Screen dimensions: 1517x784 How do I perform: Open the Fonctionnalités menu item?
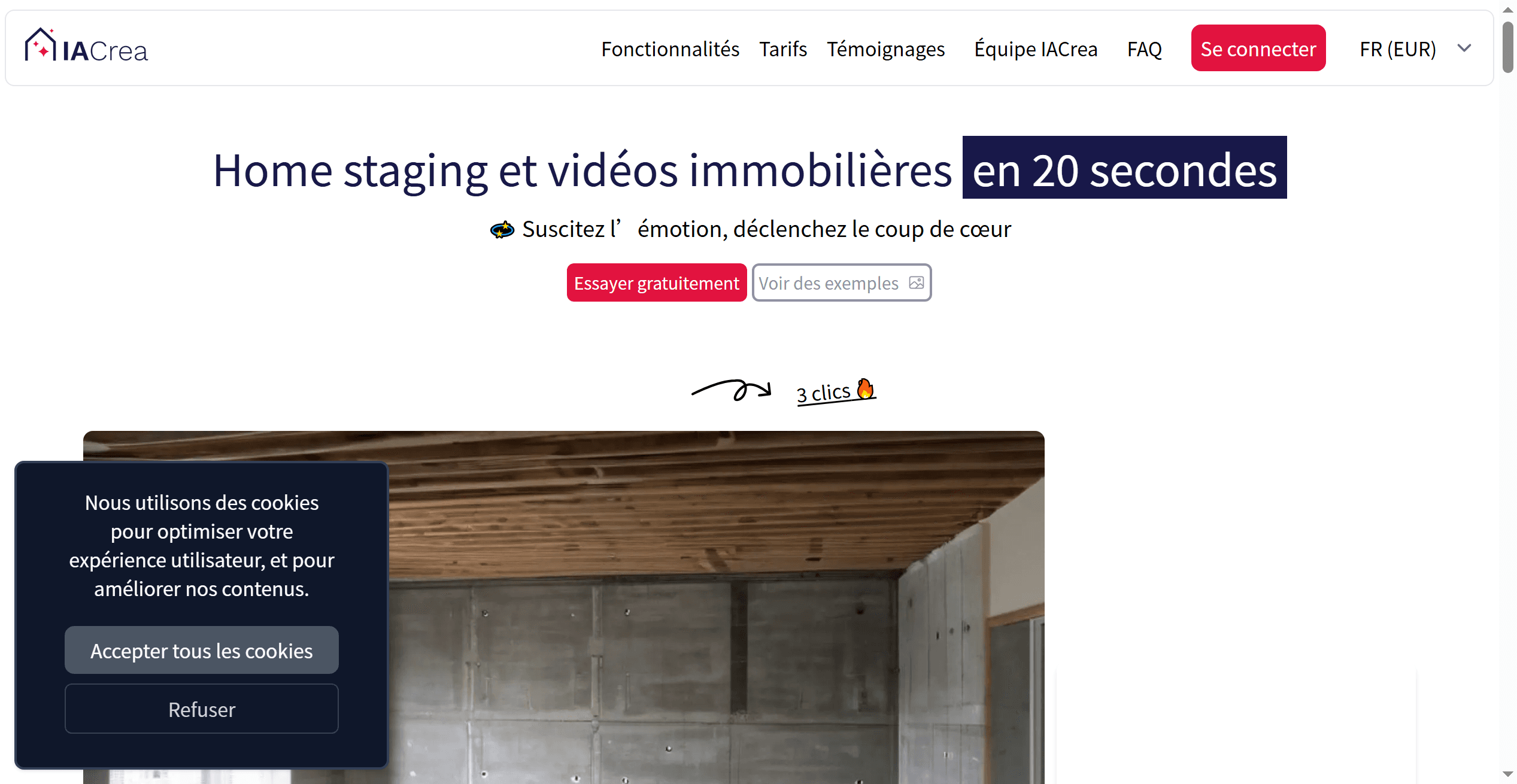(670, 48)
